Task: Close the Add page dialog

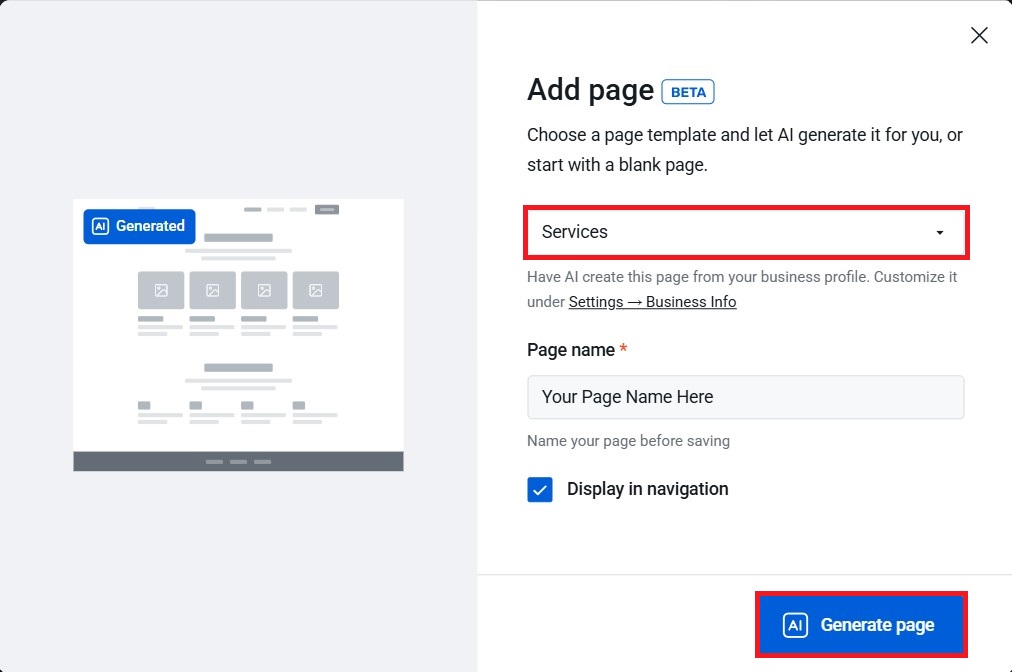Action: tap(979, 36)
